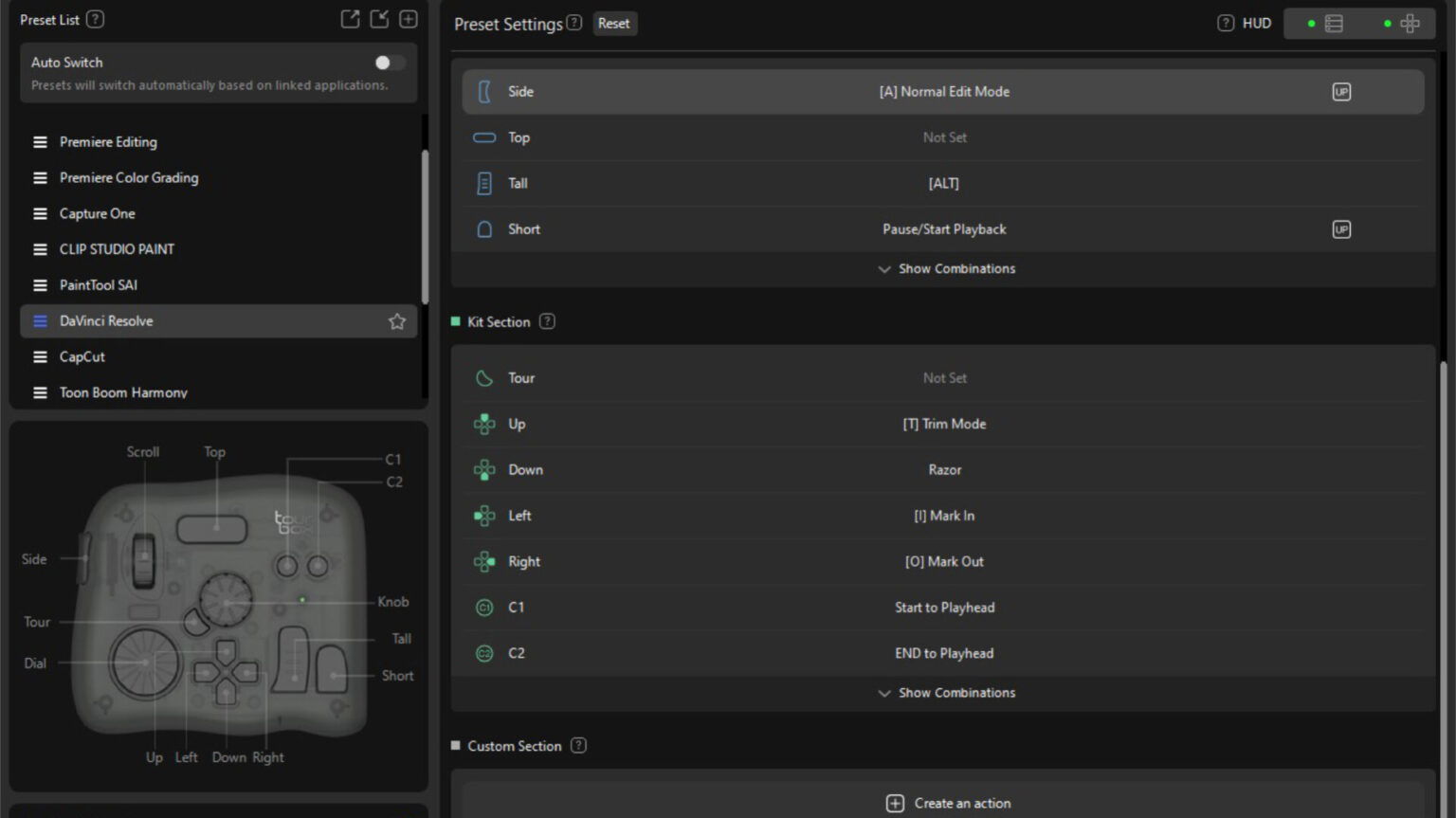Image resolution: width=1456 pixels, height=818 pixels.
Task: Toggle the list-style HUD indicator
Action: pyautogui.click(x=1333, y=23)
